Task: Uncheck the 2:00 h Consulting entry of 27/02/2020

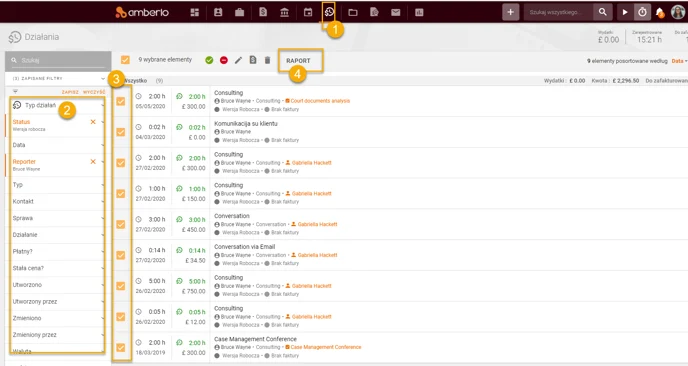Action: 120,163
